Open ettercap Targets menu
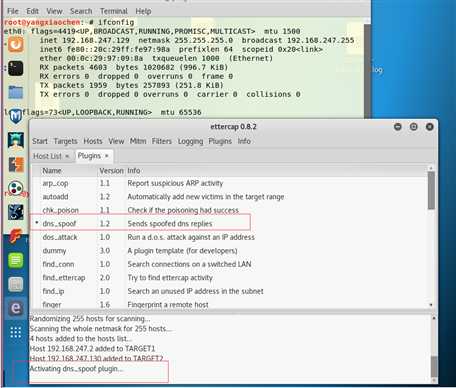Image resolution: width=456 pixels, height=388 pixels. tap(65, 141)
